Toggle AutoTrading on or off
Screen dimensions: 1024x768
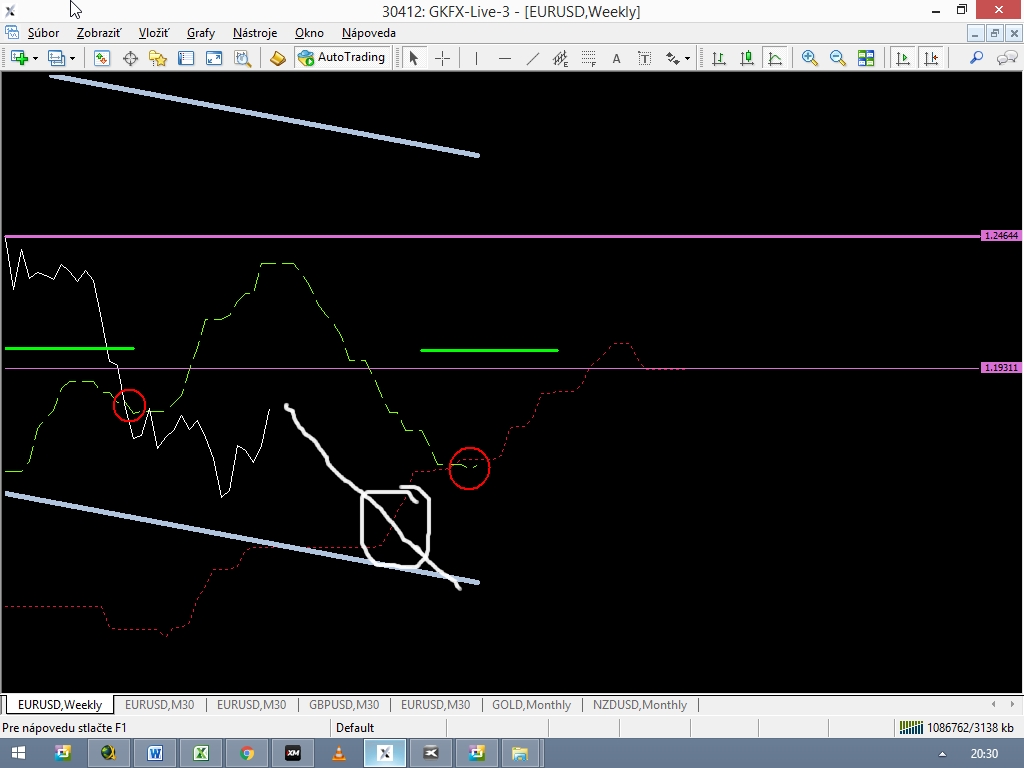341,58
